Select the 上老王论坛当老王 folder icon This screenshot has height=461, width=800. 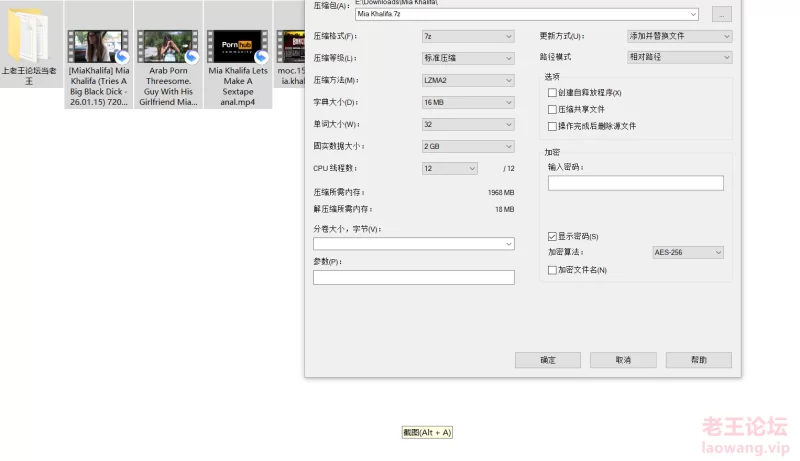[28, 35]
